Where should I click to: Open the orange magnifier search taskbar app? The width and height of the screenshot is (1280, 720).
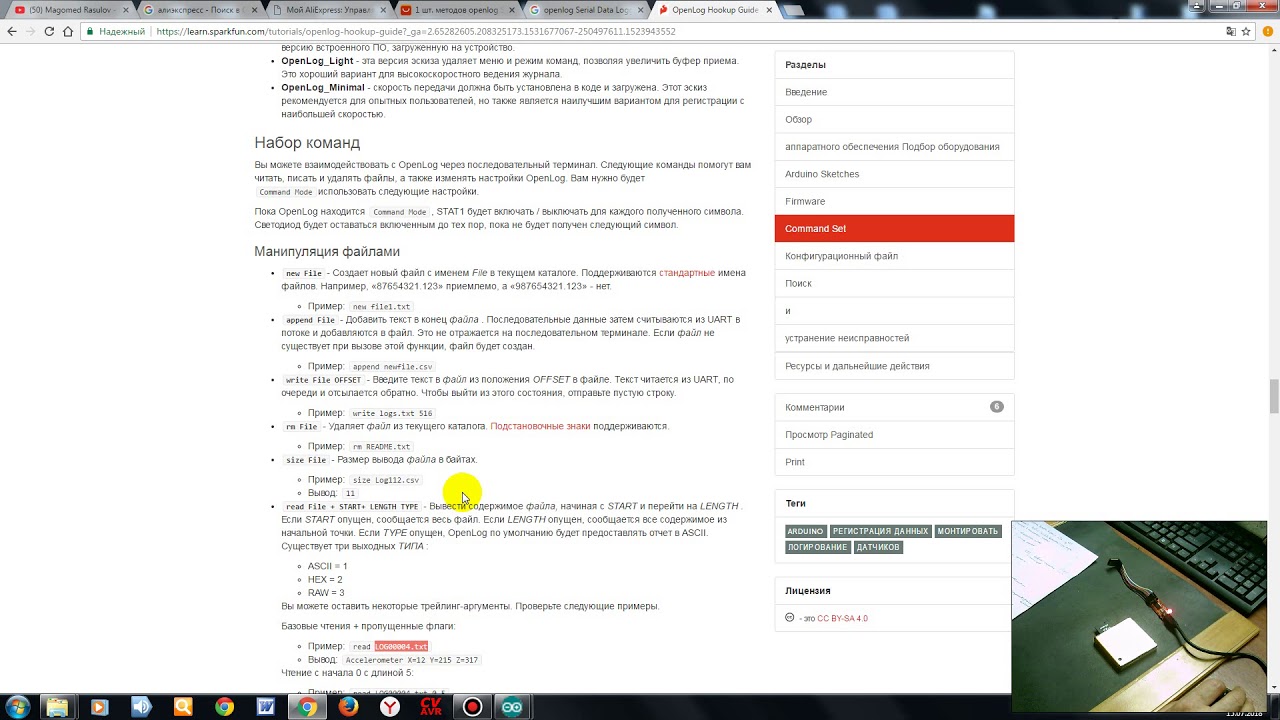point(183,707)
